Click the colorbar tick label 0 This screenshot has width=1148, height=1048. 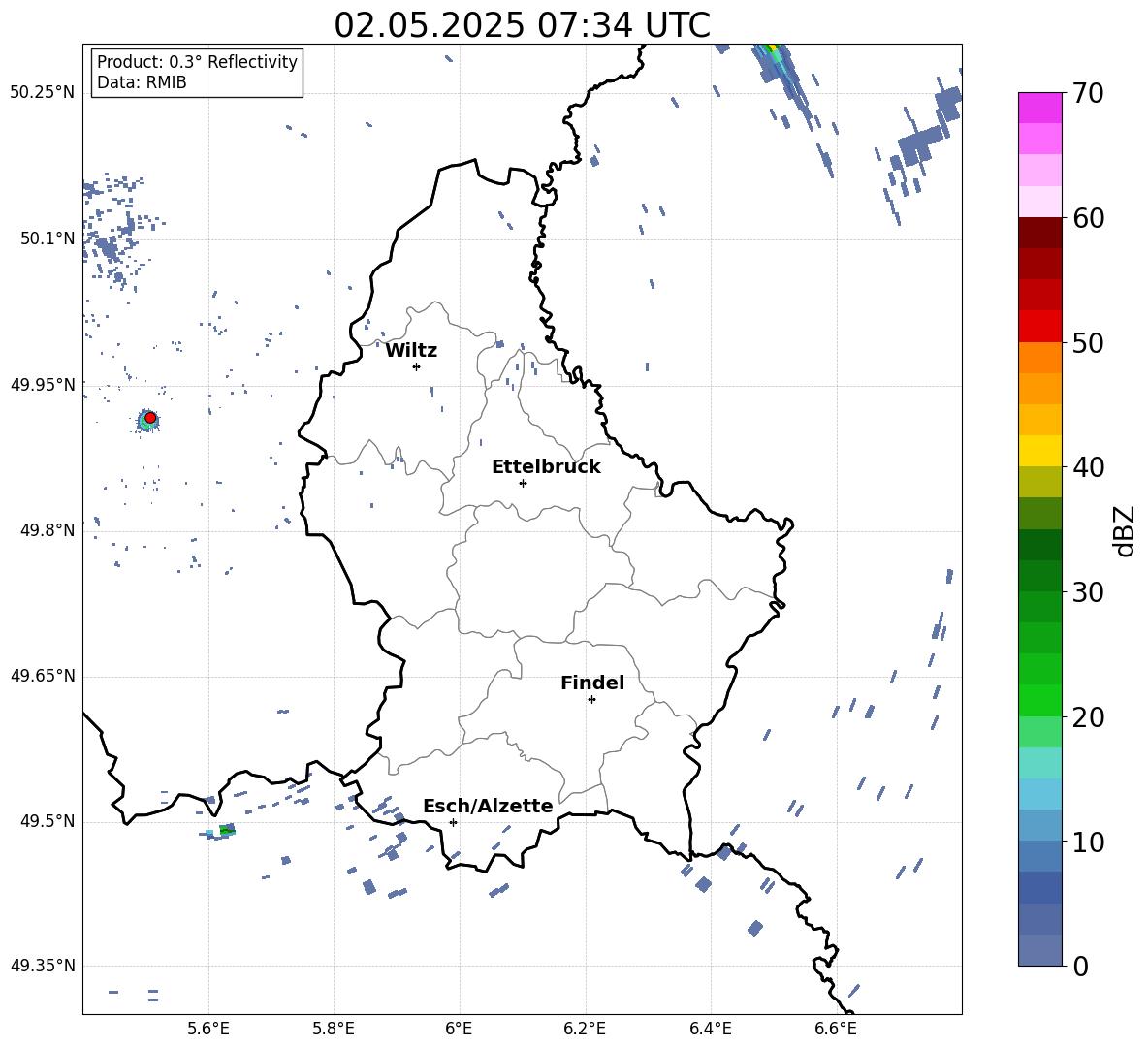[x=1080, y=966]
